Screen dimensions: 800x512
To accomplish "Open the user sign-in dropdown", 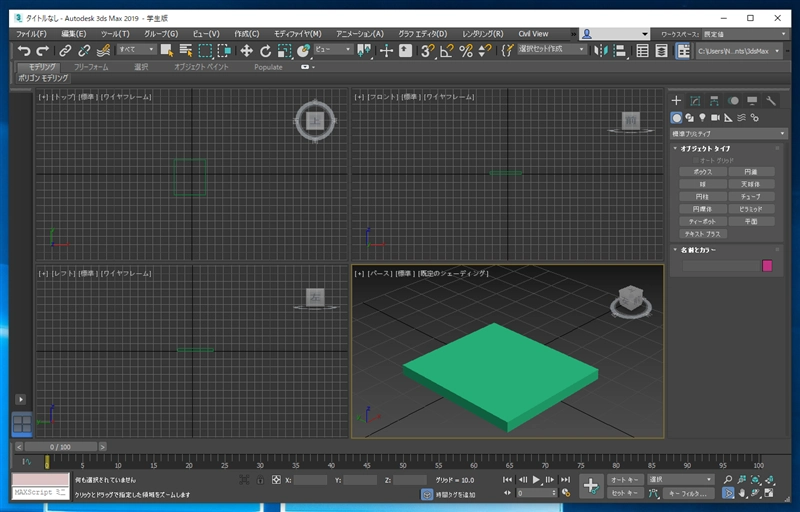I will (x=615, y=34).
